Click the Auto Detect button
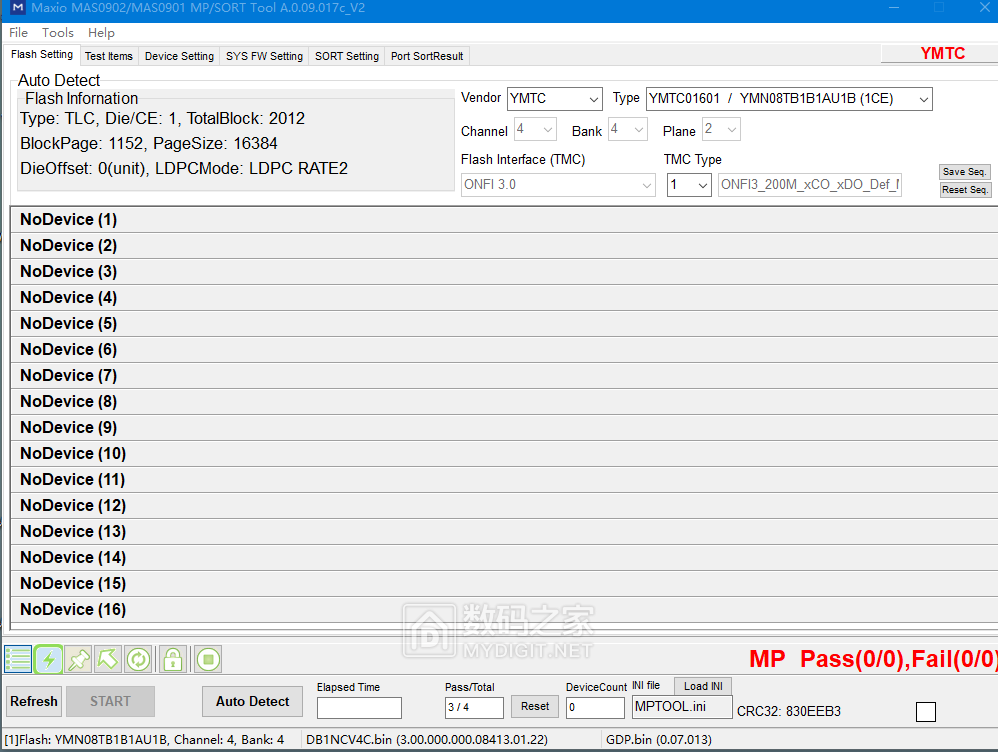The width and height of the screenshot is (998, 752). [252, 701]
